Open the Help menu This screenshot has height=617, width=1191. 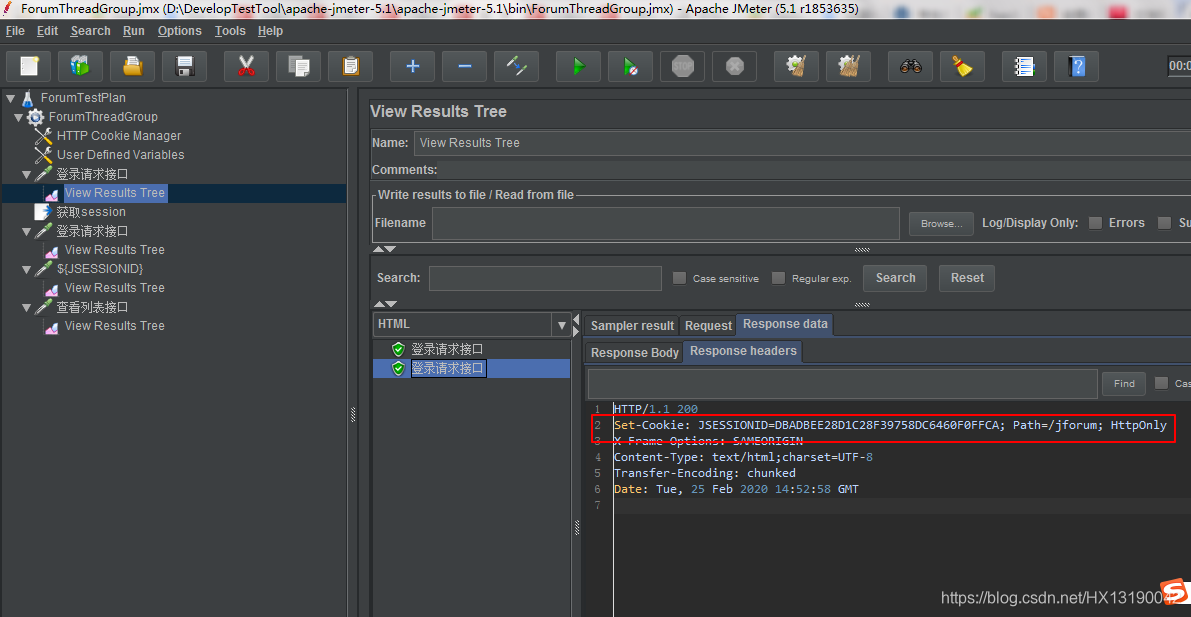pyautogui.click(x=270, y=31)
